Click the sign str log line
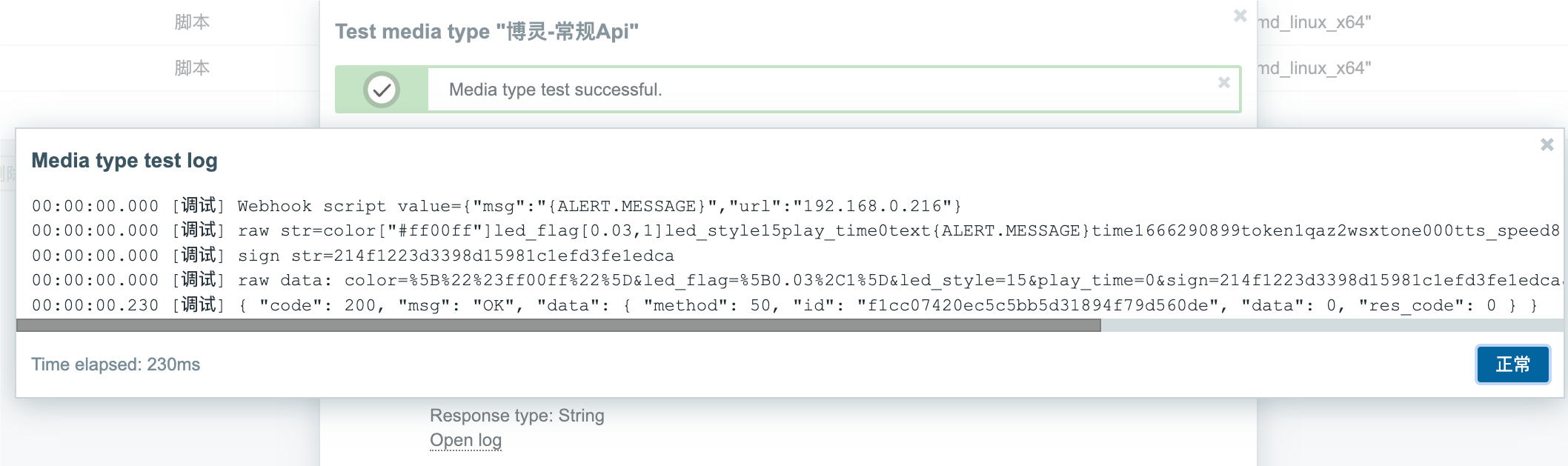 pos(353,256)
